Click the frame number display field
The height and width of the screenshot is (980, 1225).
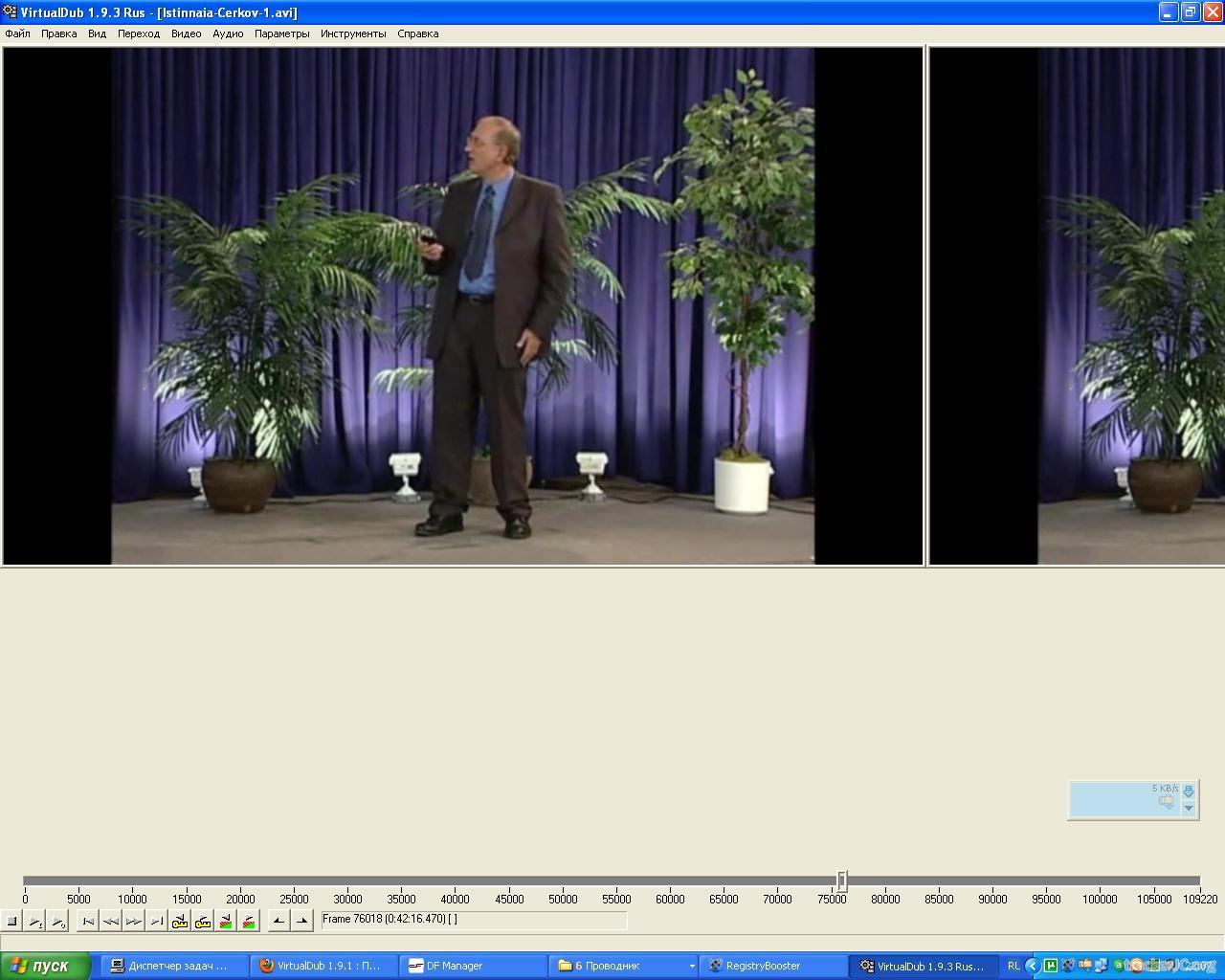(474, 920)
